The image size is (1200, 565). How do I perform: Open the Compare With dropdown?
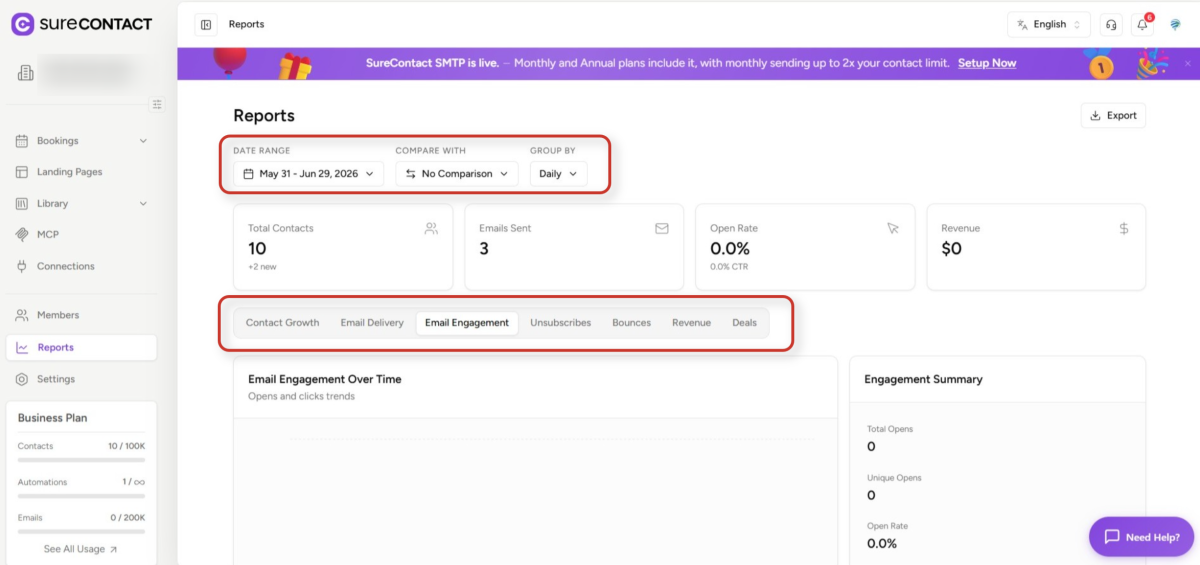coord(457,174)
